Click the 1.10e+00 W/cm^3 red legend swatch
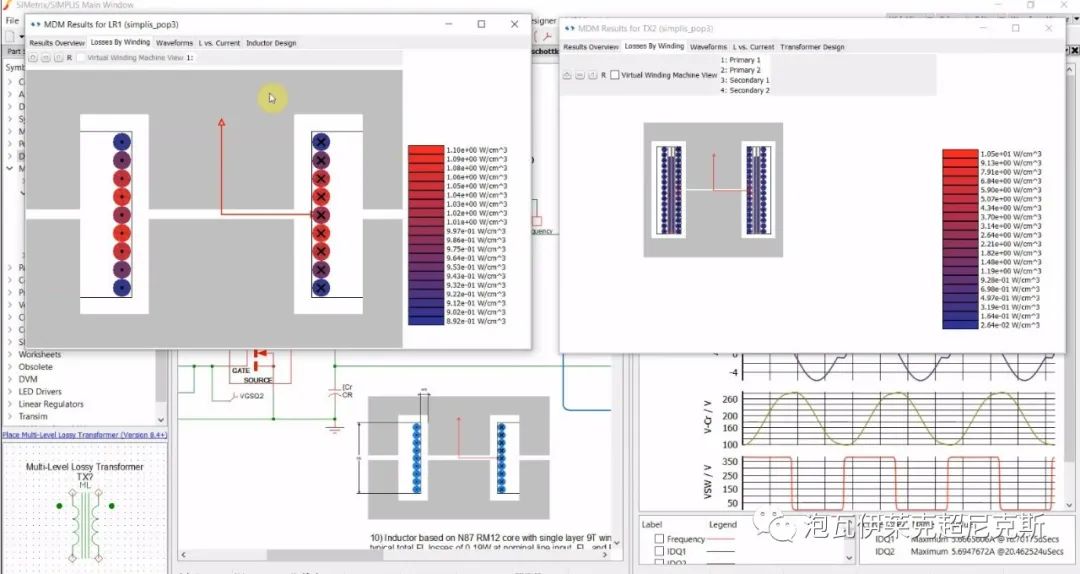 [x=426, y=150]
